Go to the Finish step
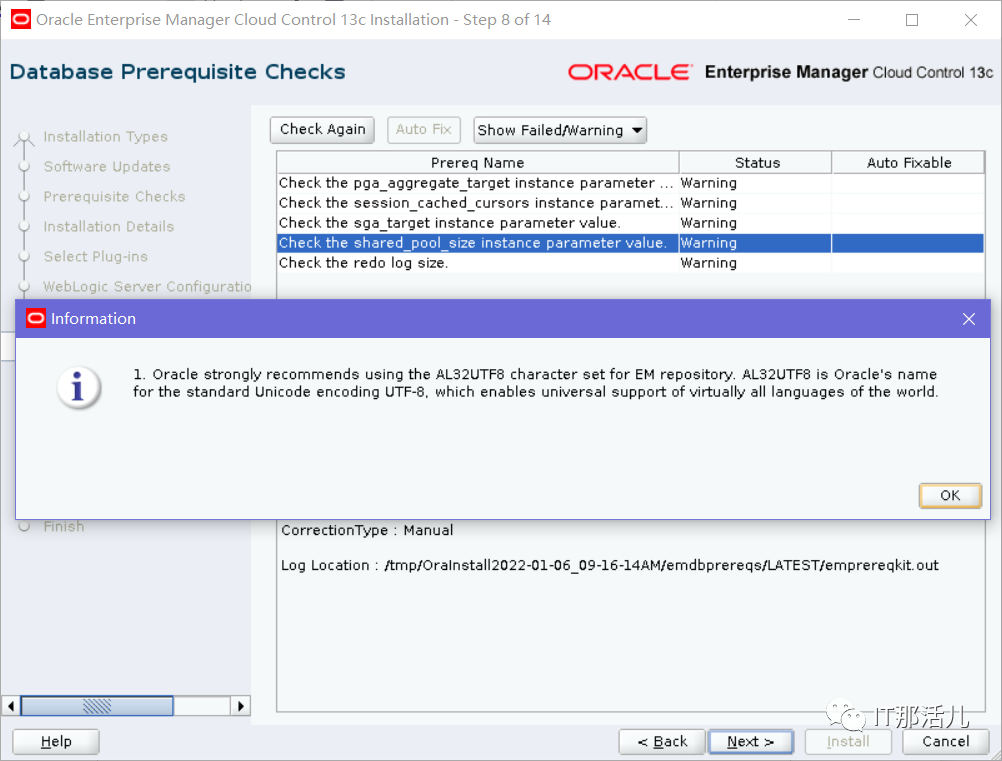 pyautogui.click(x=64, y=527)
